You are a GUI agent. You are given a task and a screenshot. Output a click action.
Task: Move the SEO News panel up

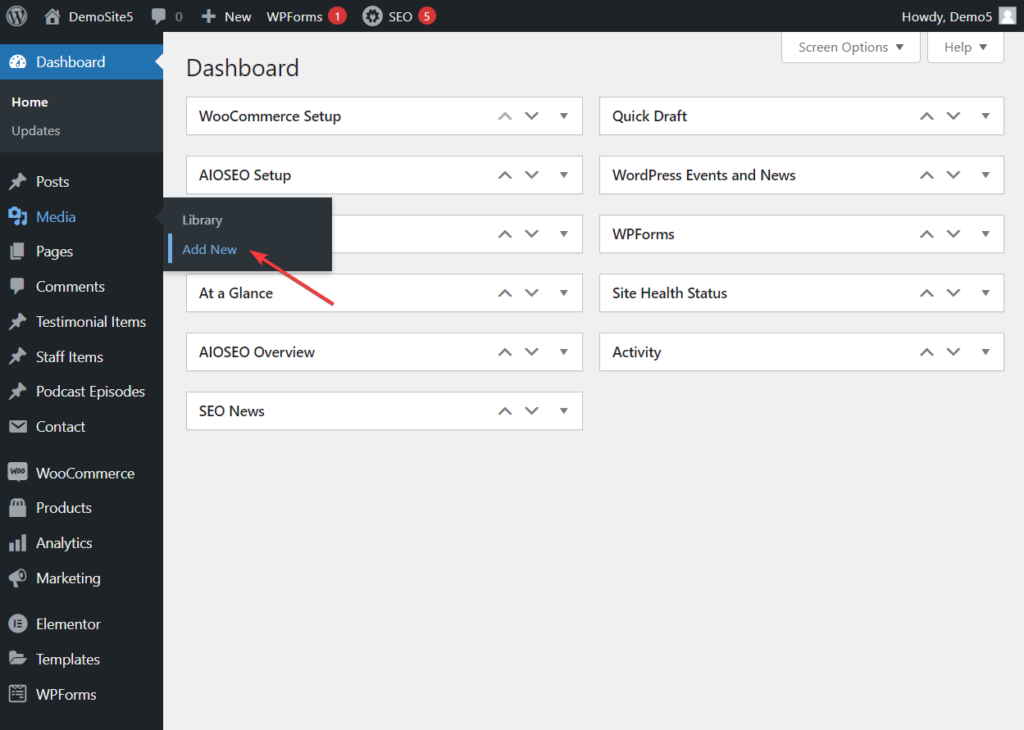(x=505, y=411)
